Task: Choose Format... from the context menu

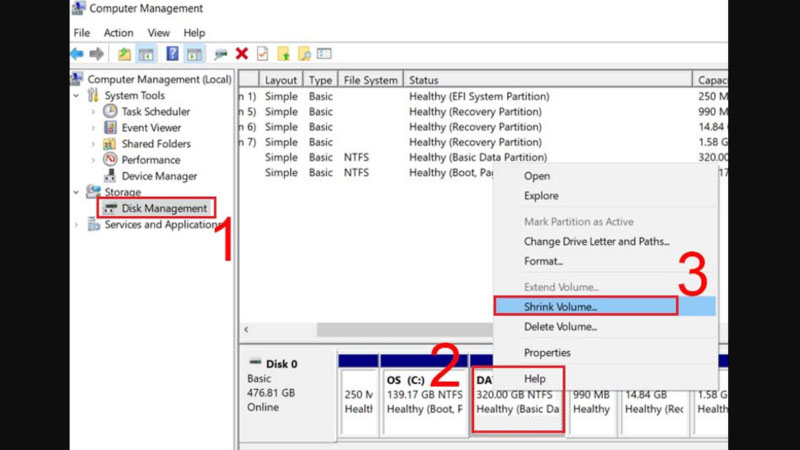Action: (543, 261)
